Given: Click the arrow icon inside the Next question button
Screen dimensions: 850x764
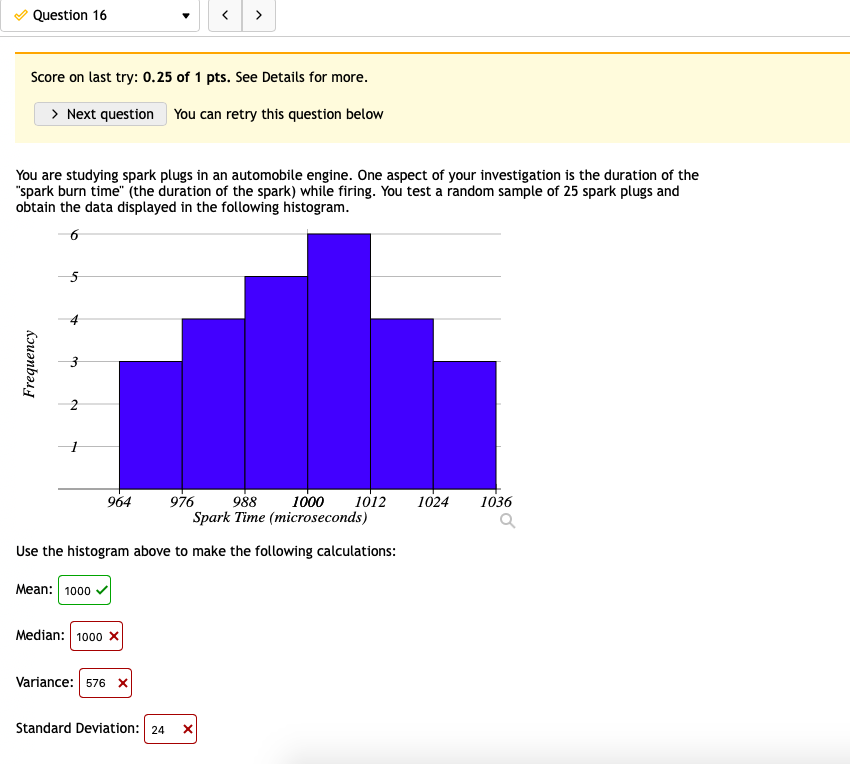Looking at the screenshot, I should point(54,114).
